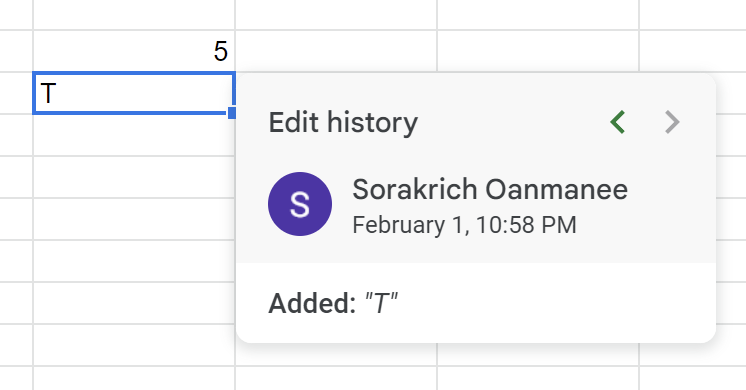Image resolution: width=746 pixels, height=390 pixels.
Task: Select the empty cell three rows below T
Action: [x=134, y=219]
